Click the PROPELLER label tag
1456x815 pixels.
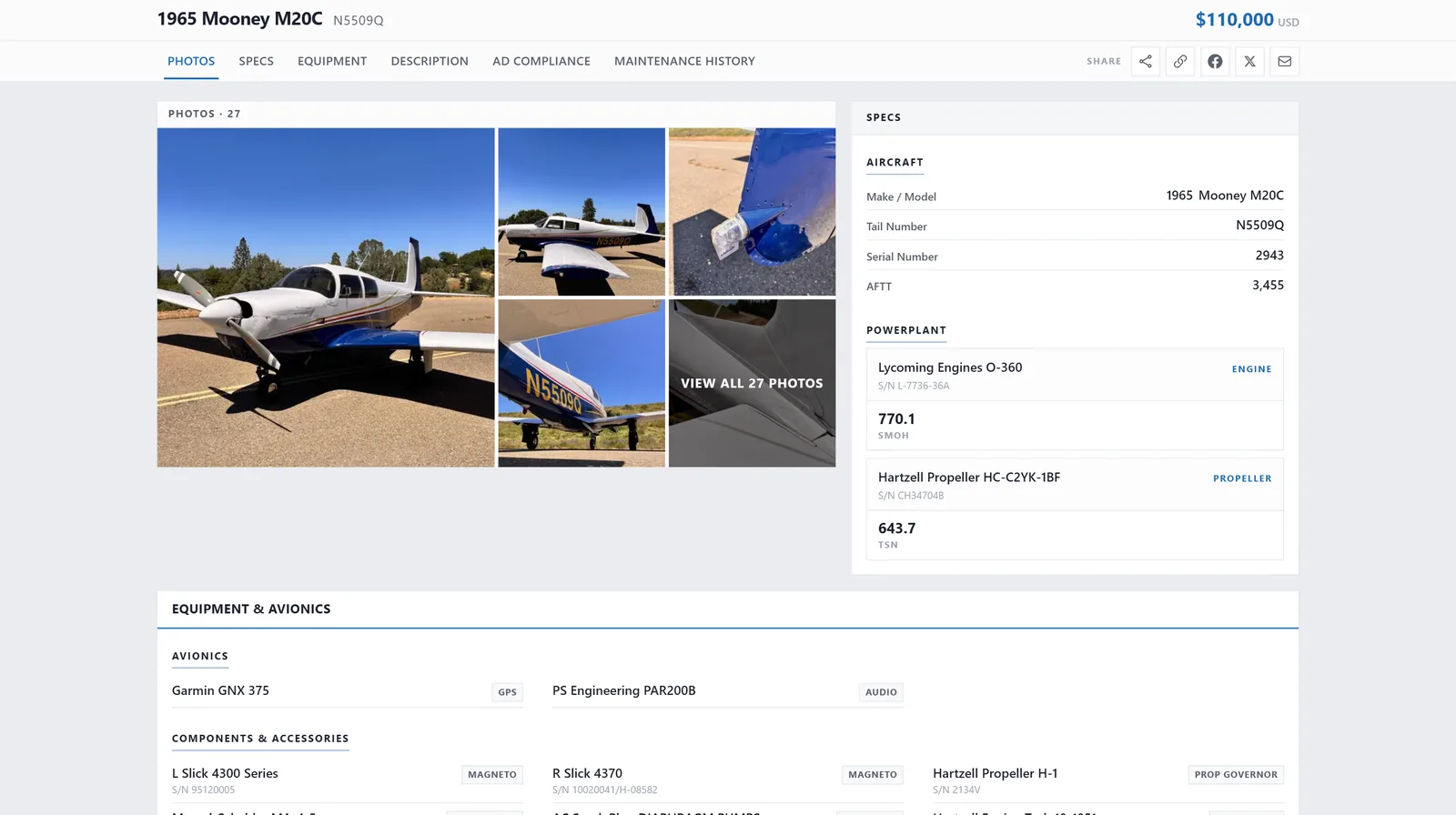(x=1242, y=478)
